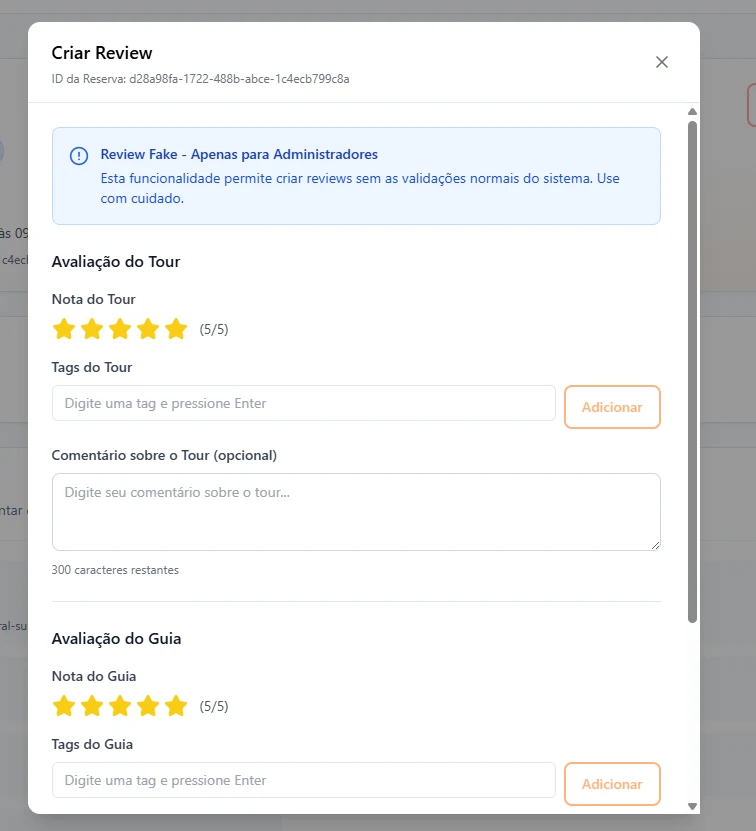Focus the Tags do Guia input field
Screen dimensions: 756x831
click(304, 780)
